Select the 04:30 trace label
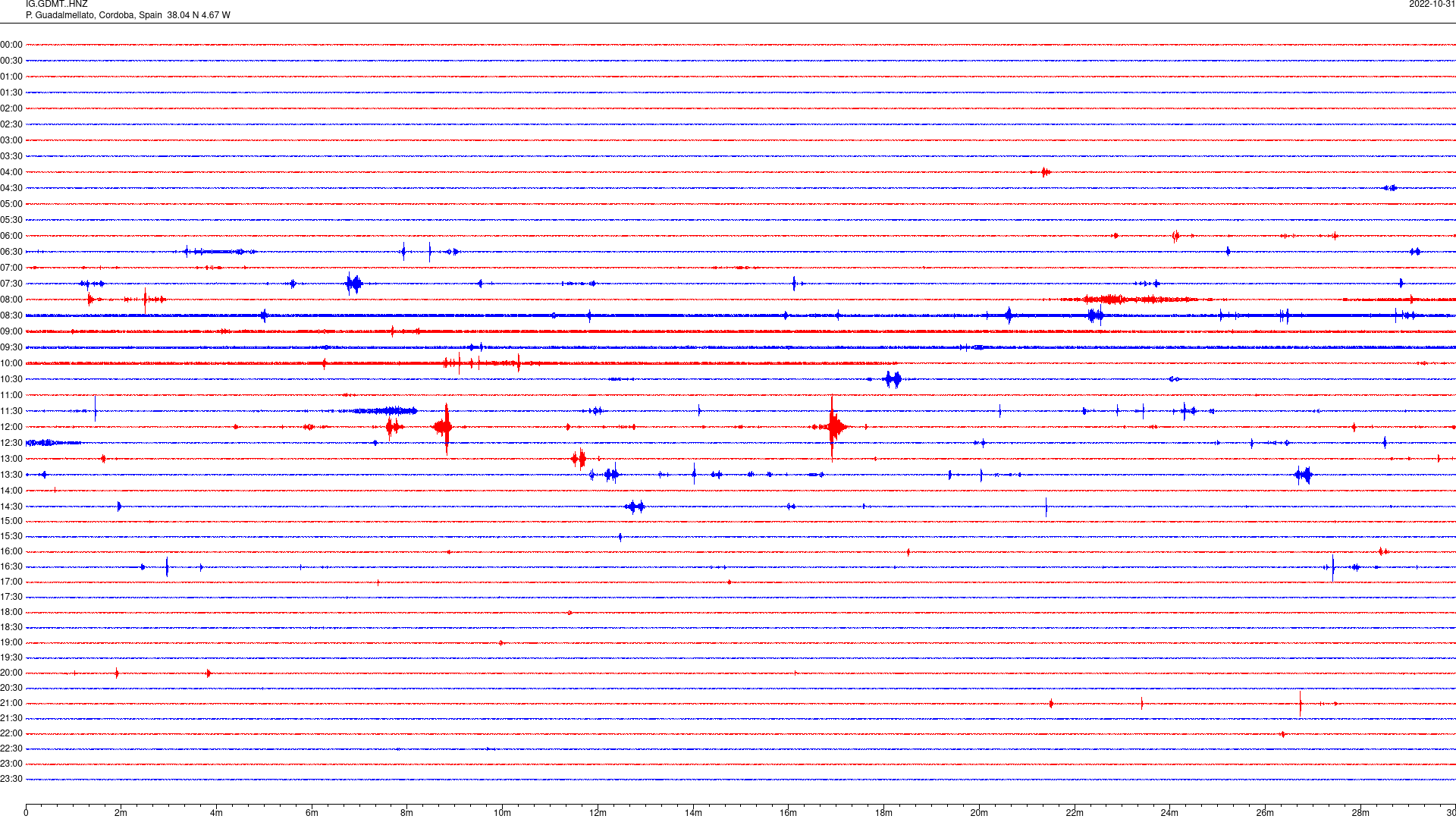The height and width of the screenshot is (819, 1456). click(x=11, y=188)
